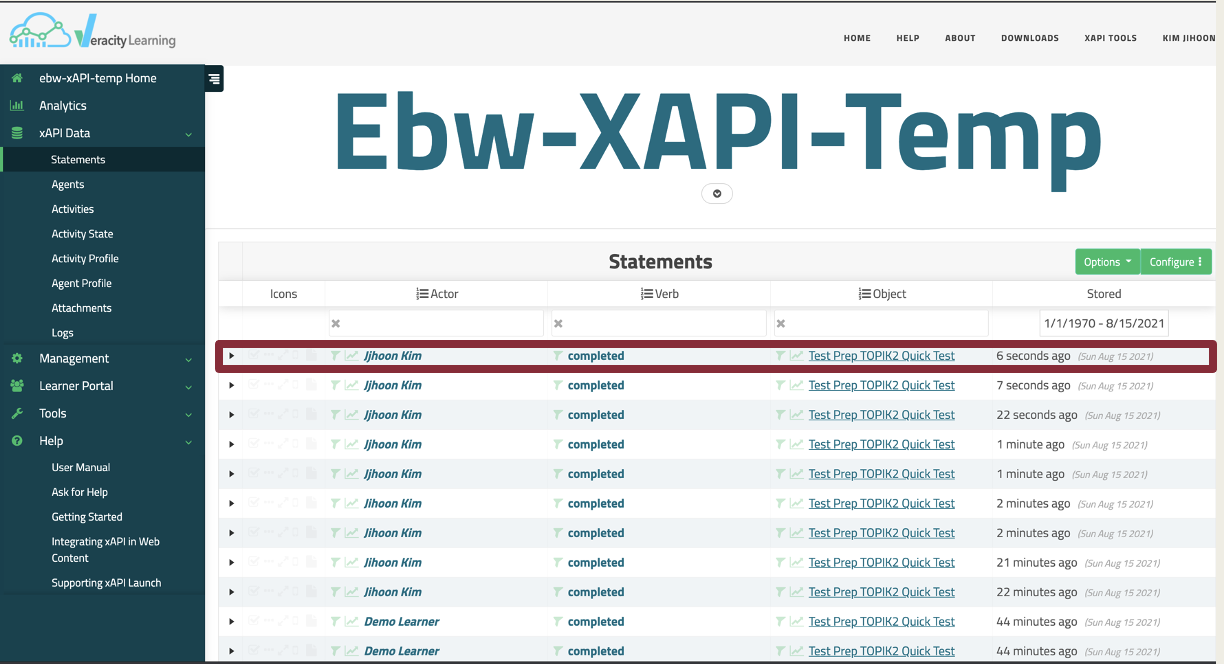Clear the Verb filter with its x icon
This screenshot has width=1224, height=664.
pos(558,324)
